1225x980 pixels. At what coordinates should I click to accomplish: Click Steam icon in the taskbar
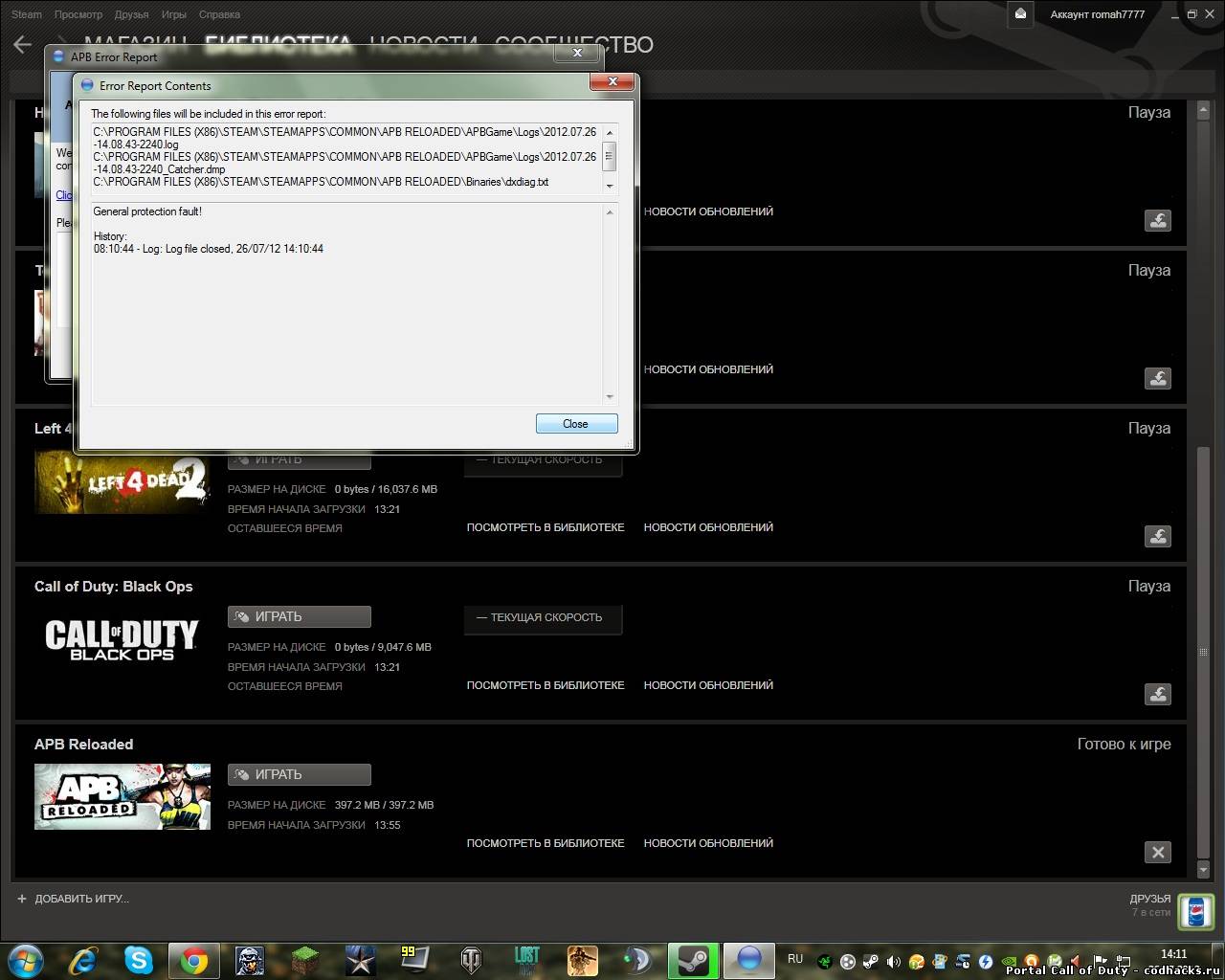(693, 960)
